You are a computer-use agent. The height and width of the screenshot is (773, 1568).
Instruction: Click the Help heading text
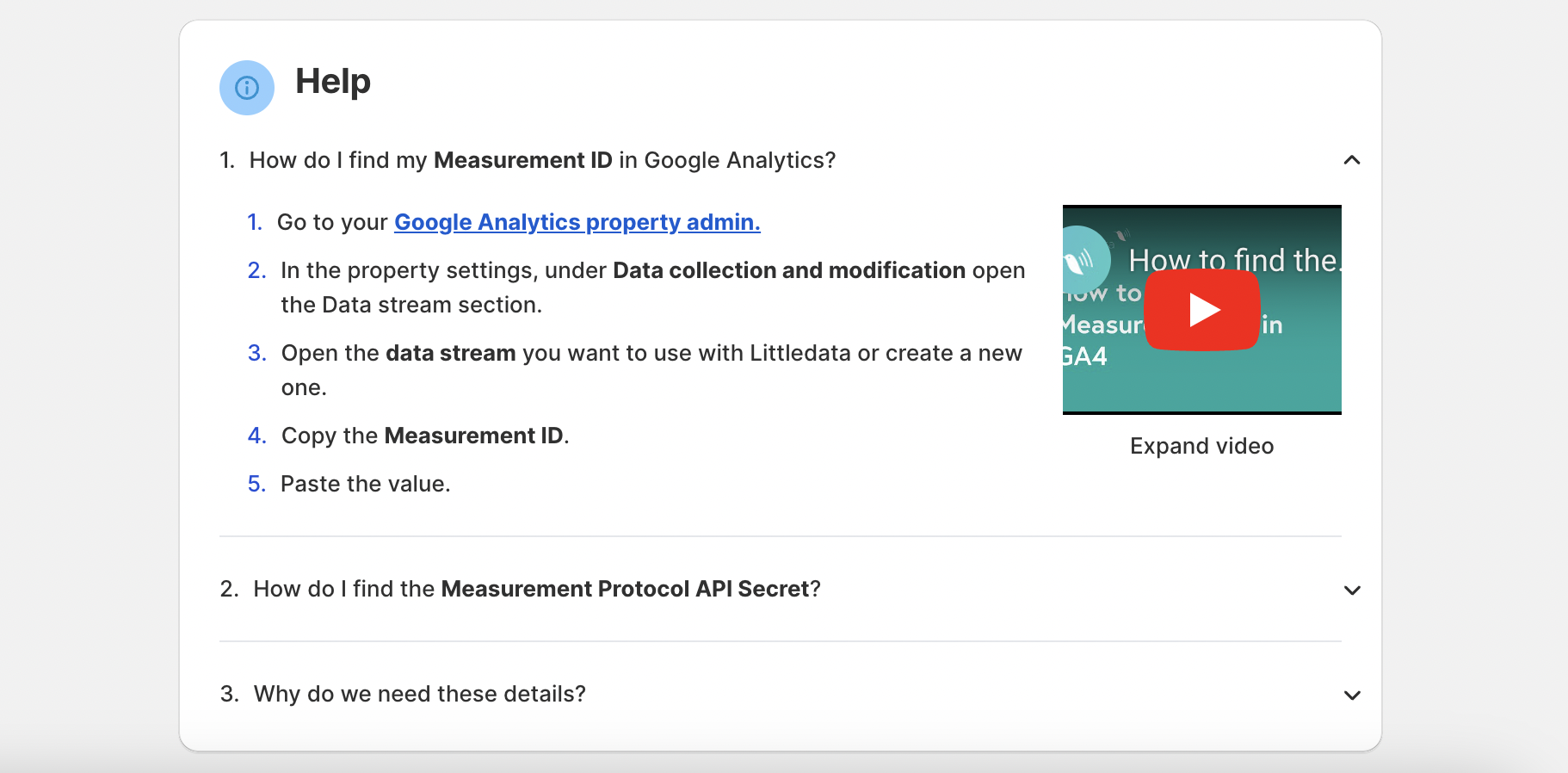pyautogui.click(x=333, y=82)
